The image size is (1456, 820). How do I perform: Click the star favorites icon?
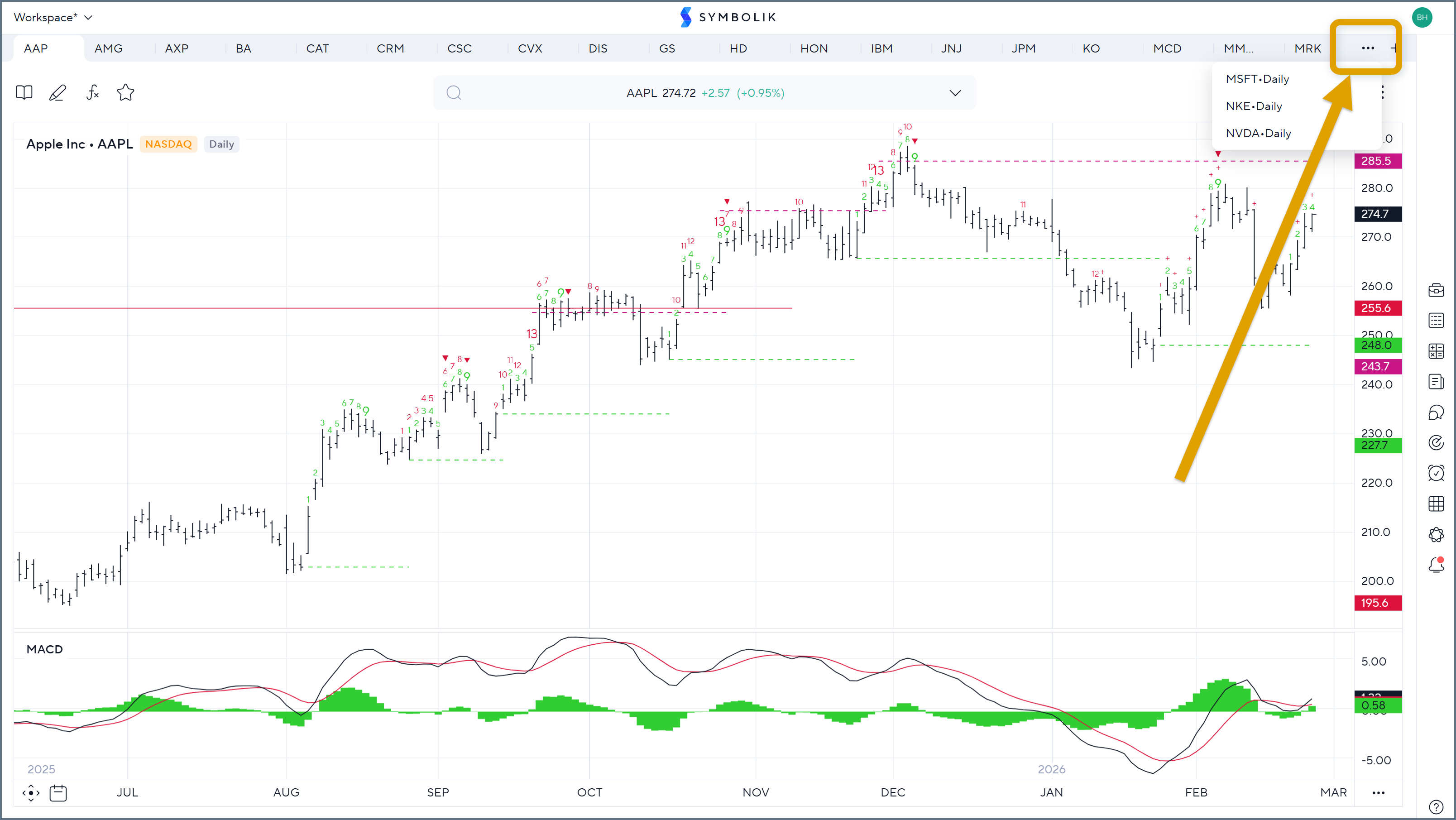point(125,92)
